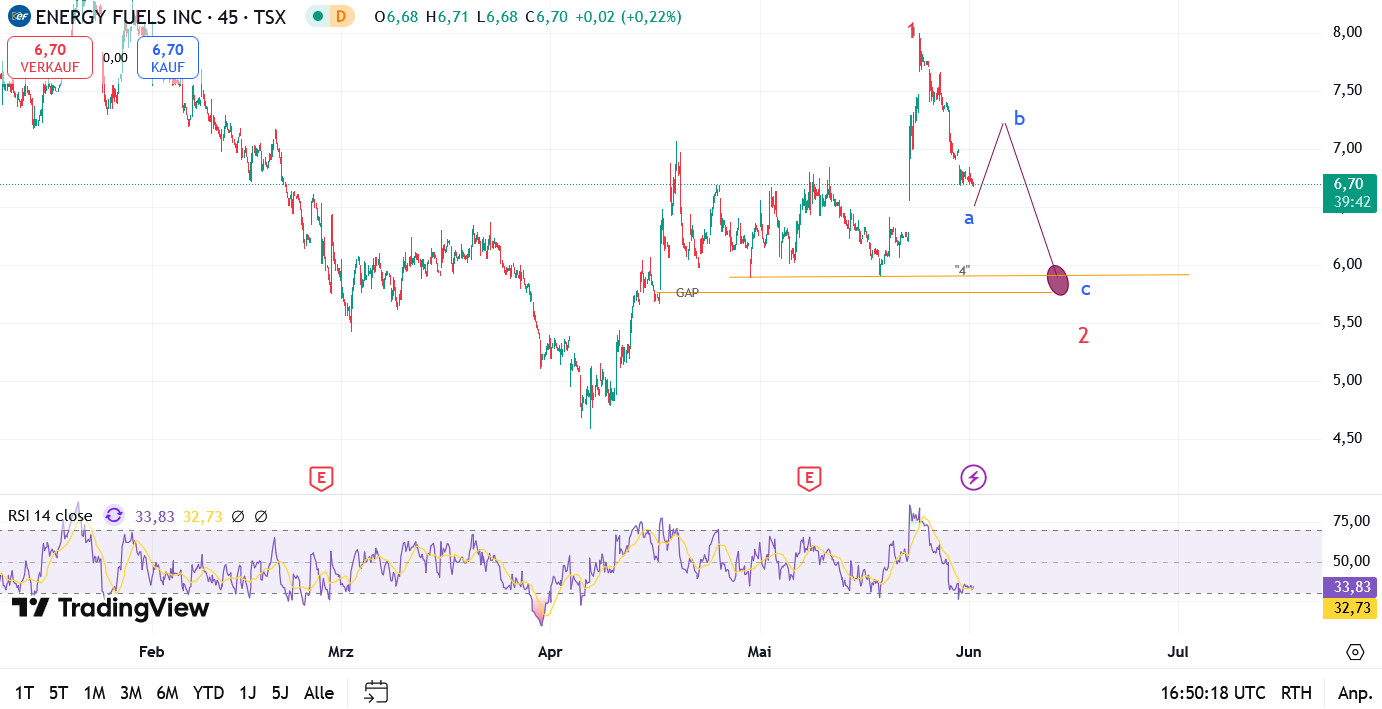Image resolution: width=1382 pixels, height=709 pixels.
Task: Select the 1M time range
Action: point(95,693)
